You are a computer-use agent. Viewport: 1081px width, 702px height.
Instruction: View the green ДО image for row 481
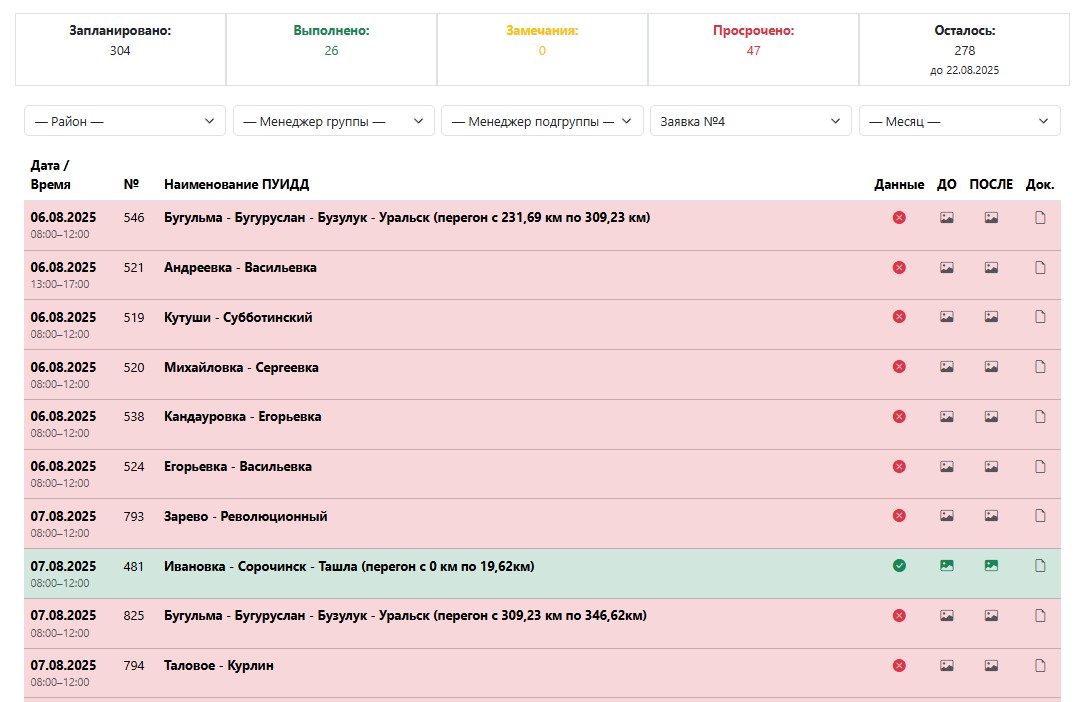tap(946, 566)
